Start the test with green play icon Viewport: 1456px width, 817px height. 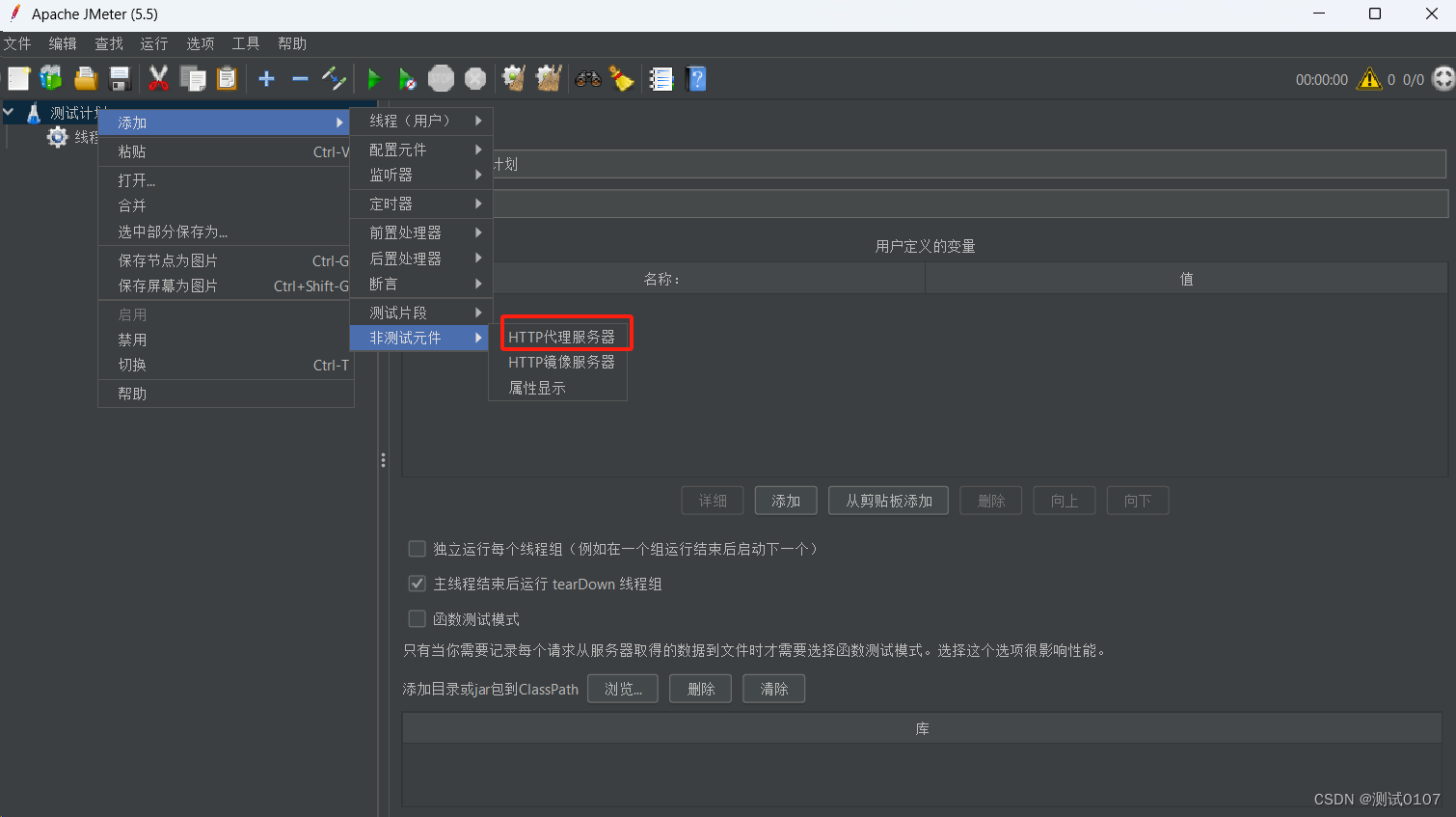click(374, 79)
